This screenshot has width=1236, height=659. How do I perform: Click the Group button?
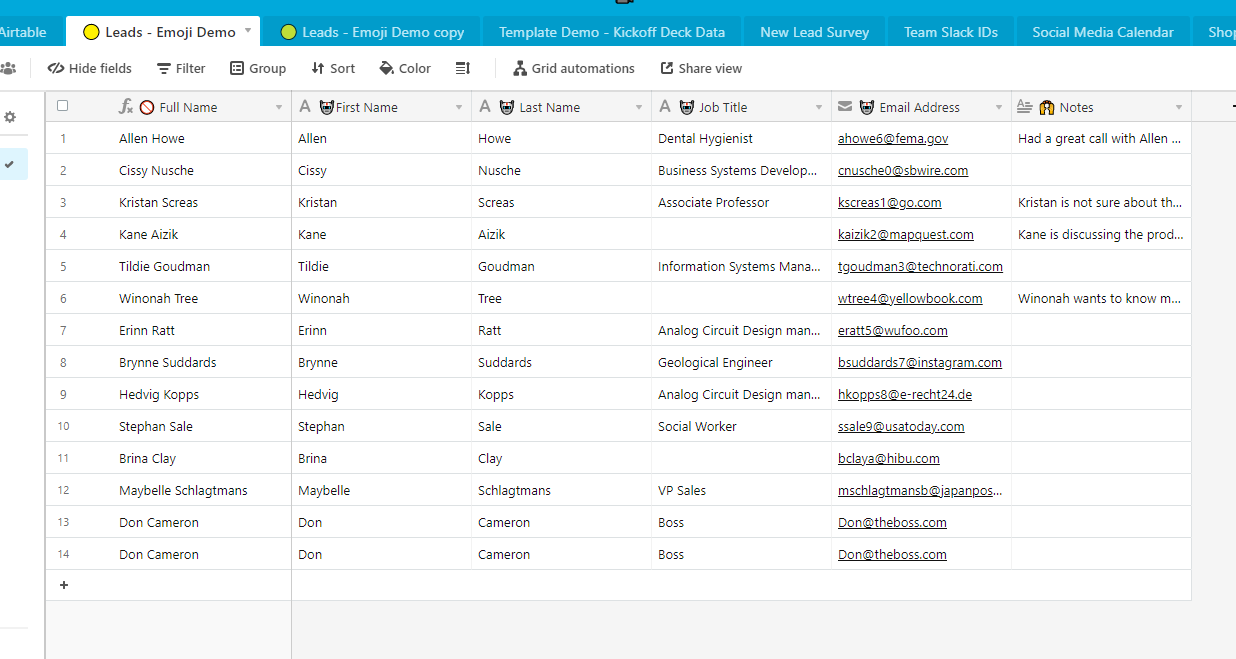click(258, 68)
